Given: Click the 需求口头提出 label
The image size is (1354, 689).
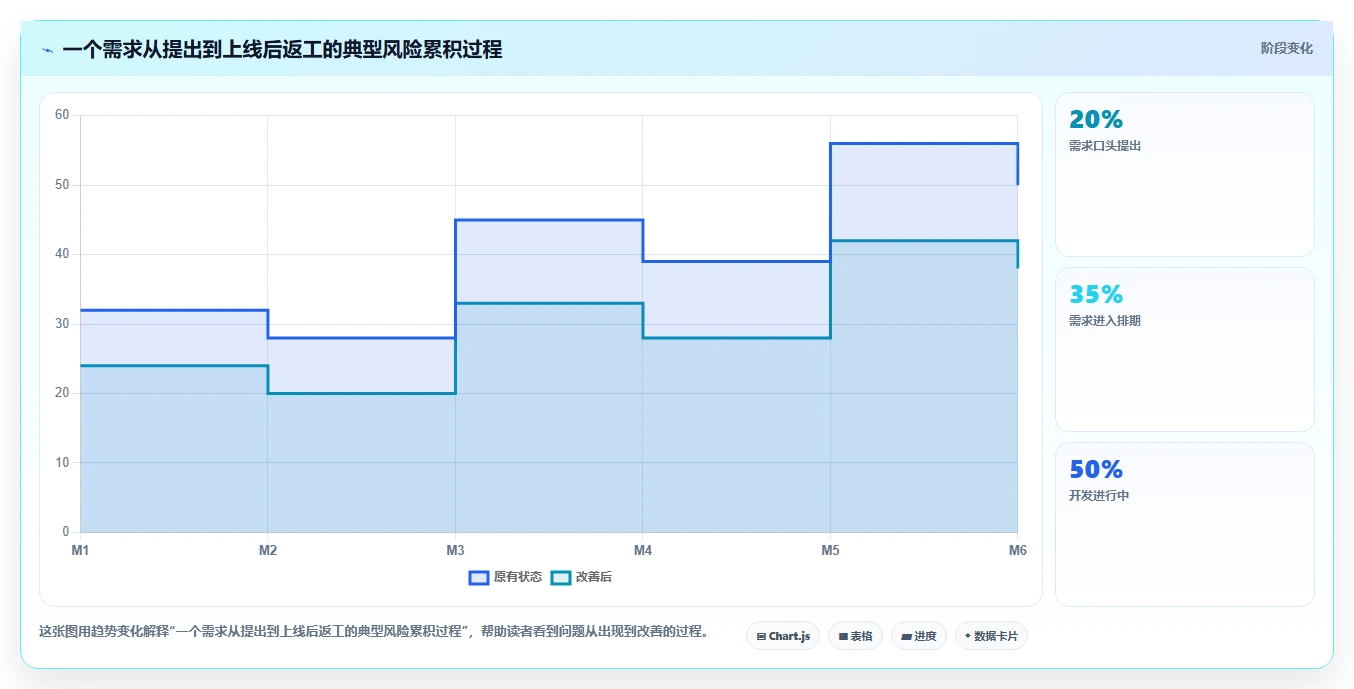Looking at the screenshot, I should [1105, 146].
